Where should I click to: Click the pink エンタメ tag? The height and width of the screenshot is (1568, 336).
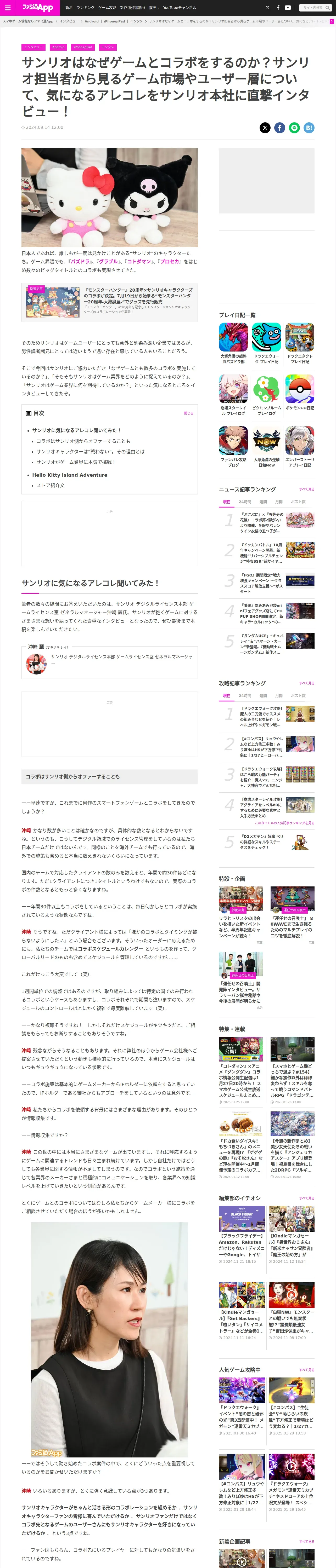point(107,47)
